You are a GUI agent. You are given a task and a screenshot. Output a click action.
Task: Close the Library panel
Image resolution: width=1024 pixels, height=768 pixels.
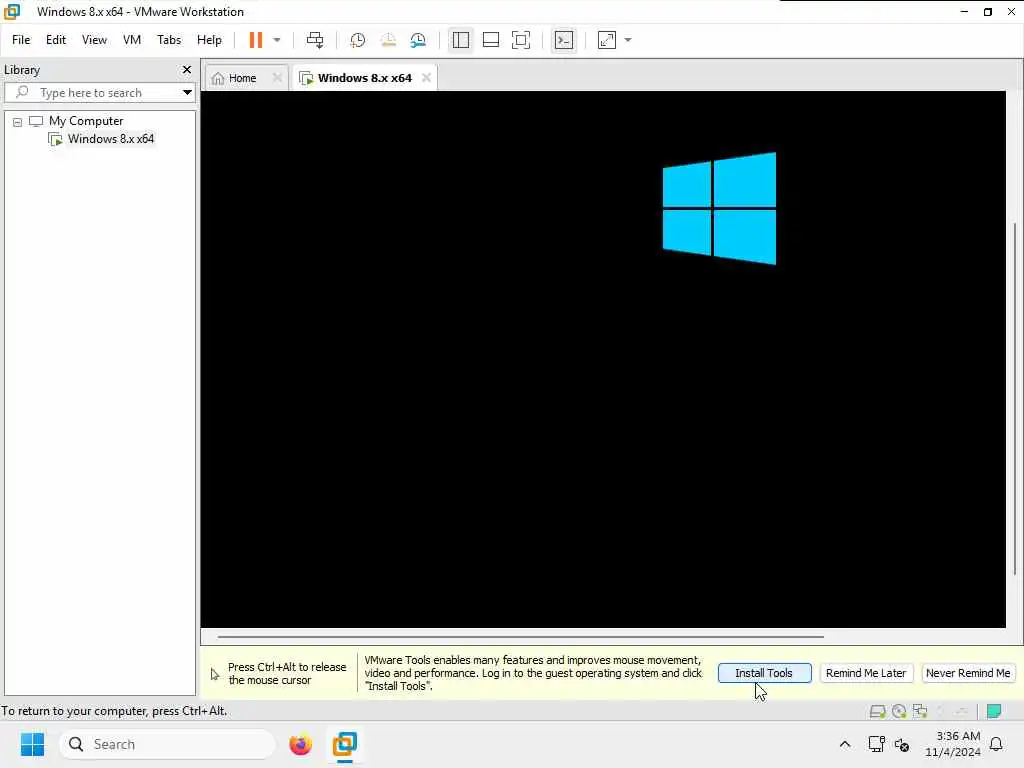187,69
